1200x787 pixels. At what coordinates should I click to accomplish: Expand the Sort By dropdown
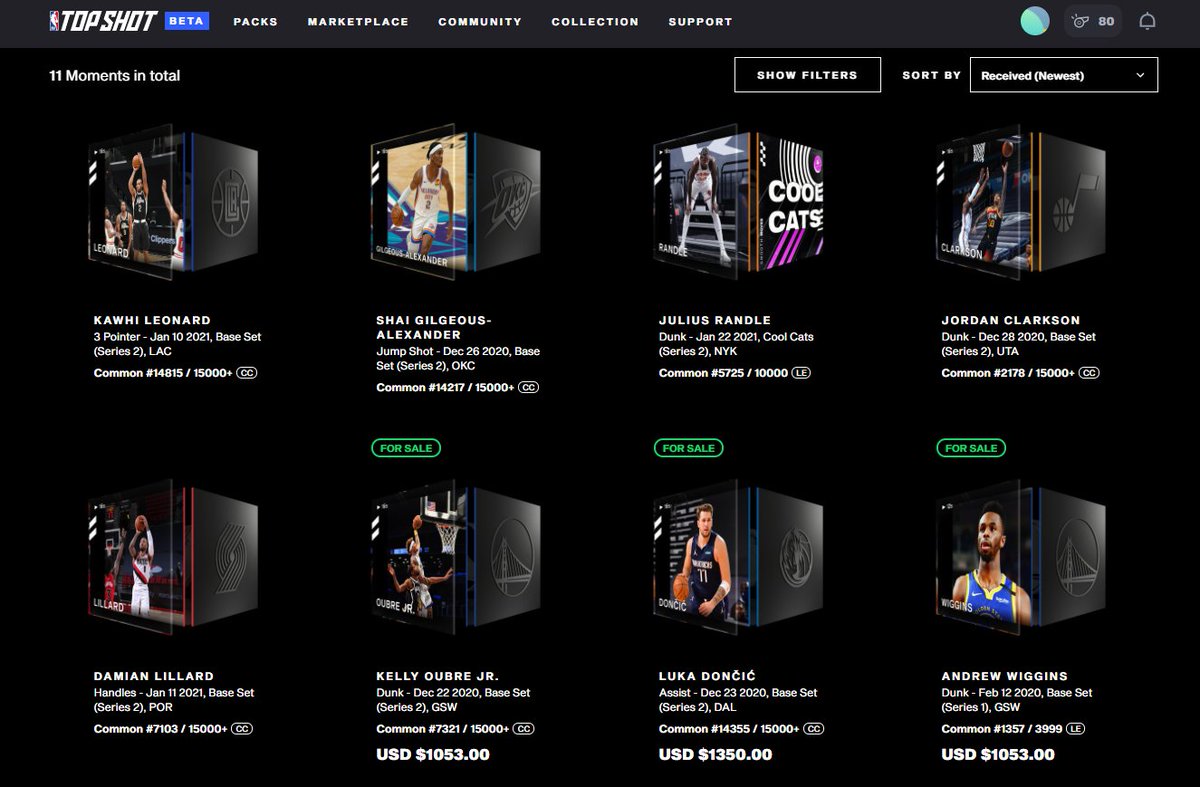pyautogui.click(x=1064, y=75)
